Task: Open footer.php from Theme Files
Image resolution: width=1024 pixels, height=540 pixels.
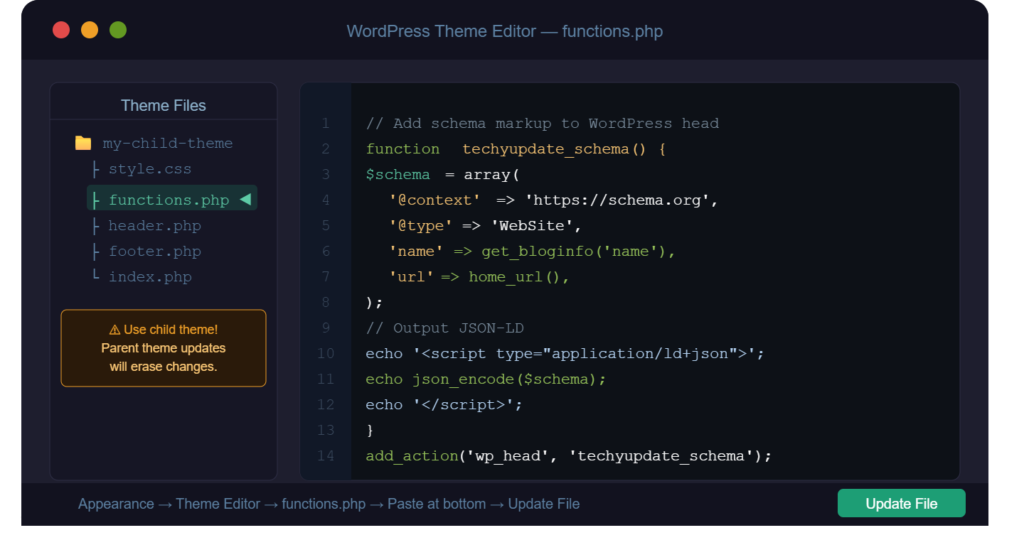Action: 154,251
